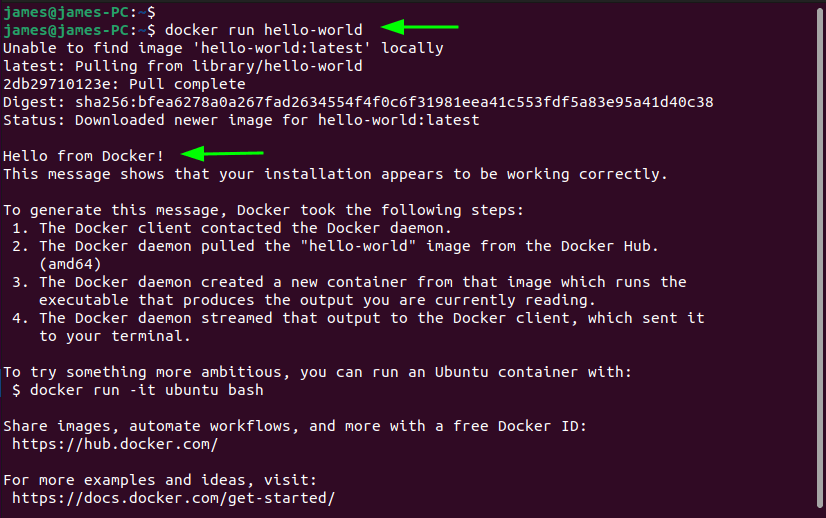Click the 'Status: Downloaded newer image' line
This screenshot has height=518, width=826.
point(241,120)
